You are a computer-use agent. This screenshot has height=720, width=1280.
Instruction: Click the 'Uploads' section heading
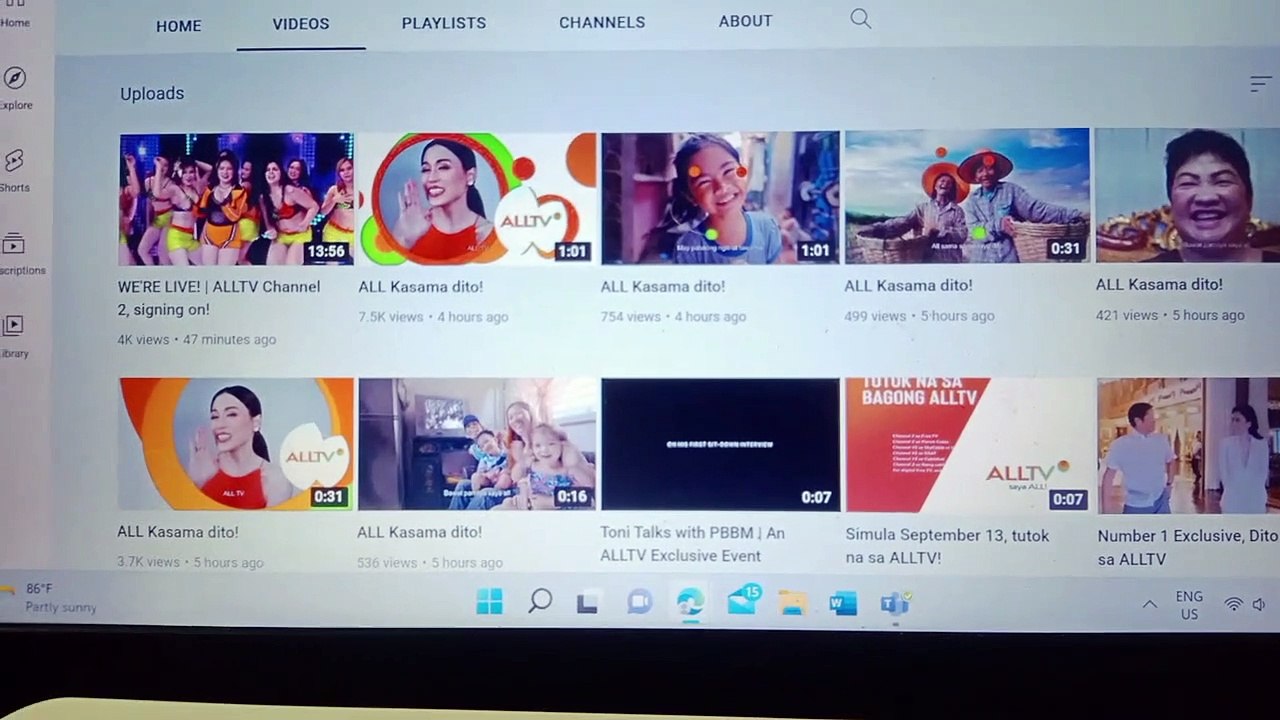click(x=152, y=93)
